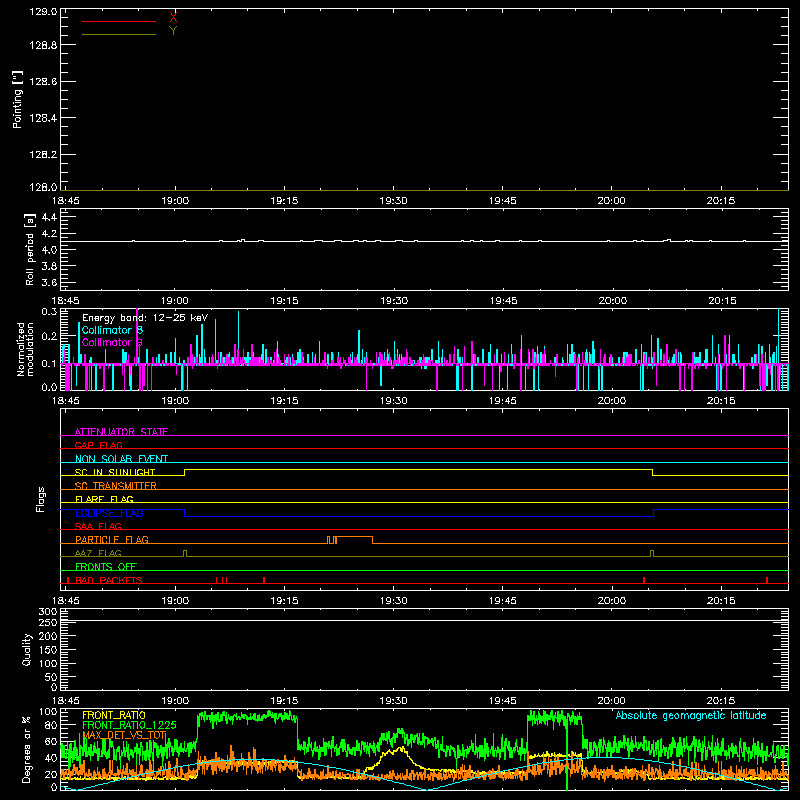Click the 60 tick on Degrees axis

[x=51, y=741]
